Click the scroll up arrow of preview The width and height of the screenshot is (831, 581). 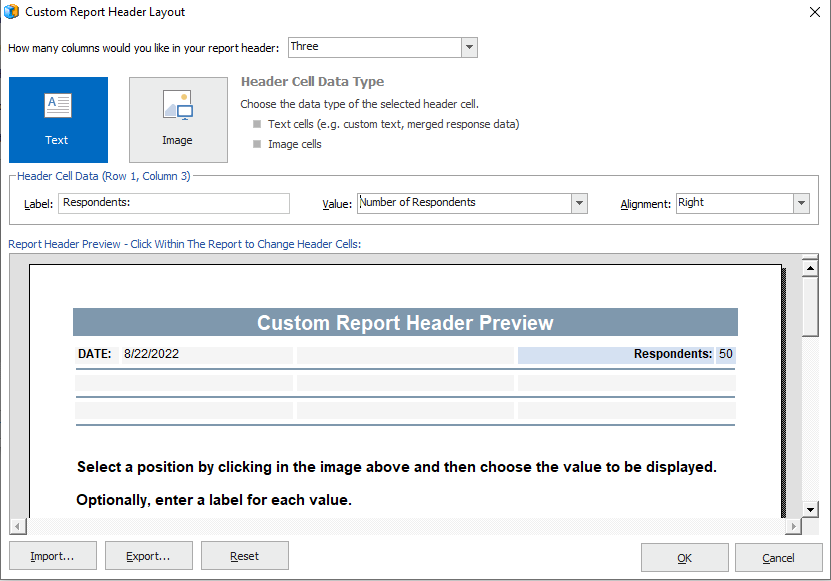tap(810, 268)
